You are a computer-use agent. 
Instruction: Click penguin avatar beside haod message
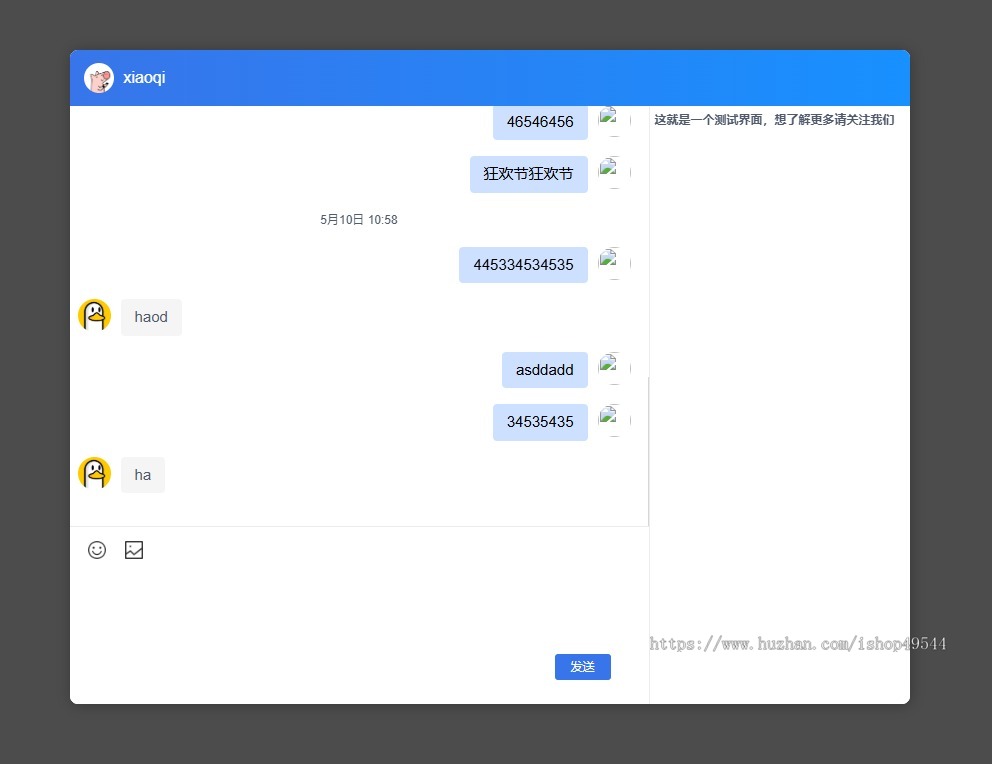tap(94, 315)
